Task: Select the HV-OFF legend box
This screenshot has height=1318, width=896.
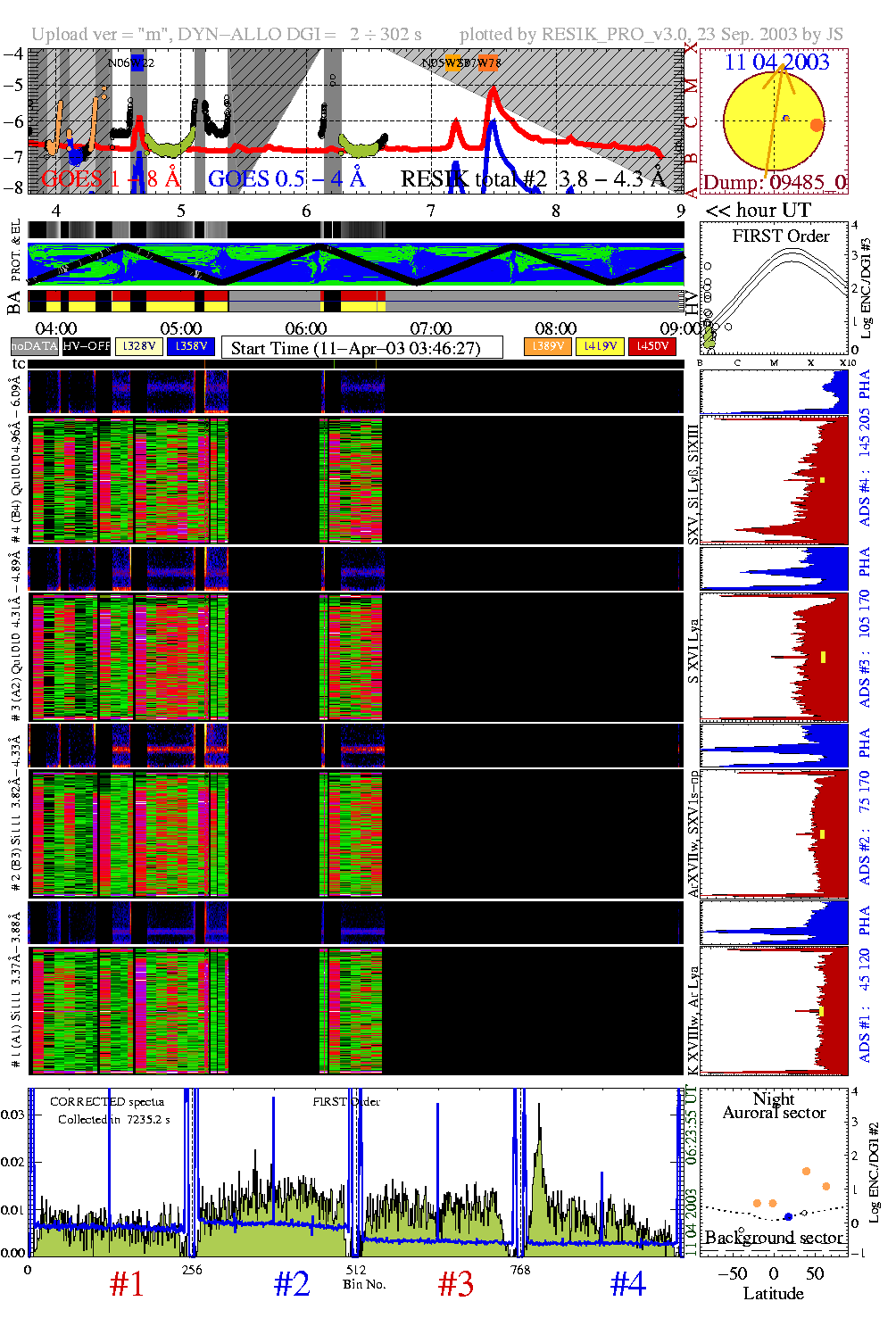Action: tap(87, 346)
